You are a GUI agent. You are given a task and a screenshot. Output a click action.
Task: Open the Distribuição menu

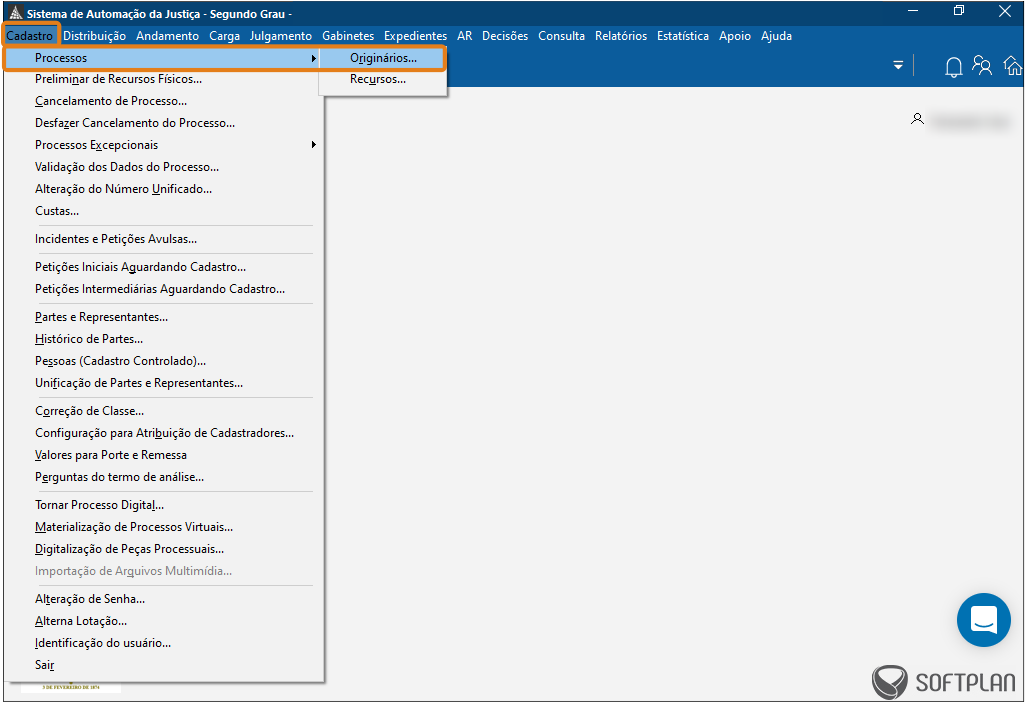tap(95, 36)
